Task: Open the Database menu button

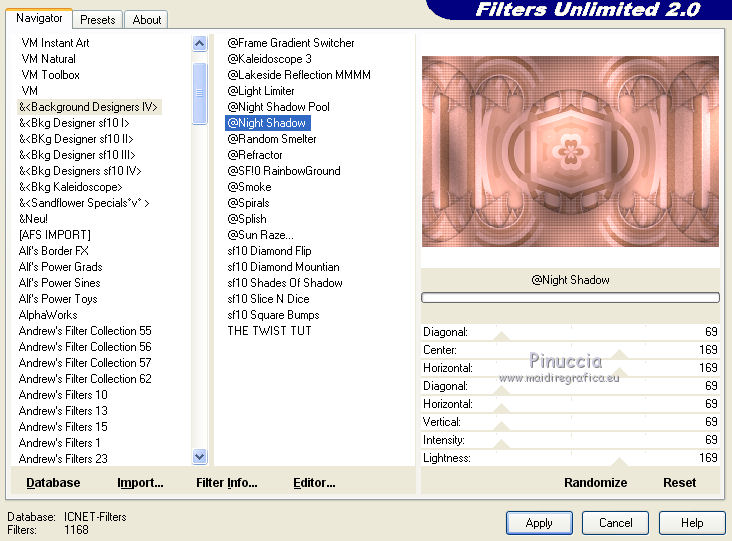Action: point(53,483)
